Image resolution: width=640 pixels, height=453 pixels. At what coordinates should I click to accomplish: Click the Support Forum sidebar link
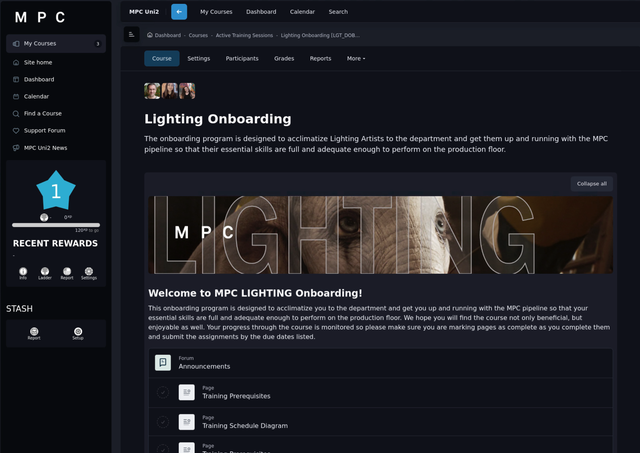pos(44,131)
